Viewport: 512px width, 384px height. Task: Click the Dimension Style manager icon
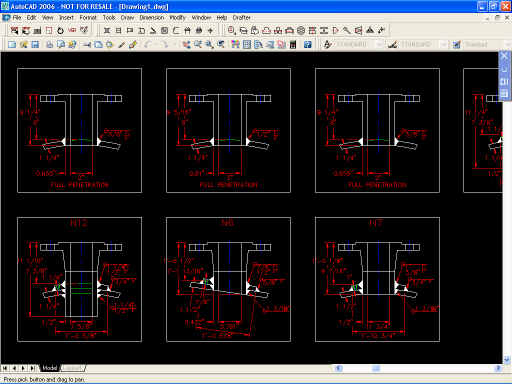click(x=392, y=44)
